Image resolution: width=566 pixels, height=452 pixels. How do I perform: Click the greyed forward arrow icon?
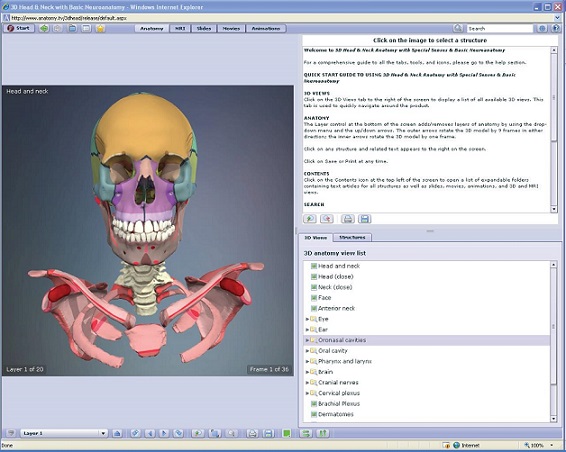(x=58, y=28)
